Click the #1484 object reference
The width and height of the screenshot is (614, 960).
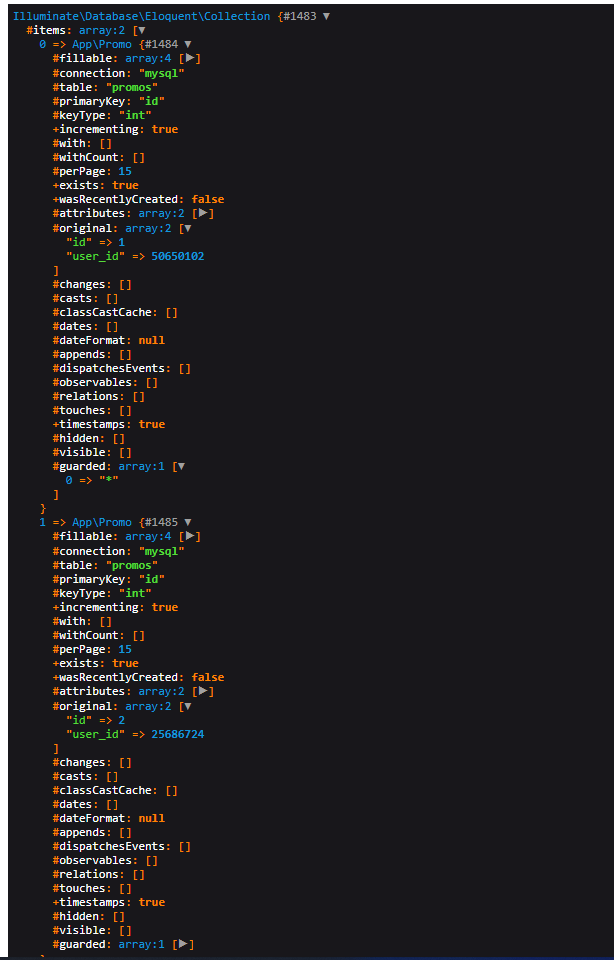162,45
